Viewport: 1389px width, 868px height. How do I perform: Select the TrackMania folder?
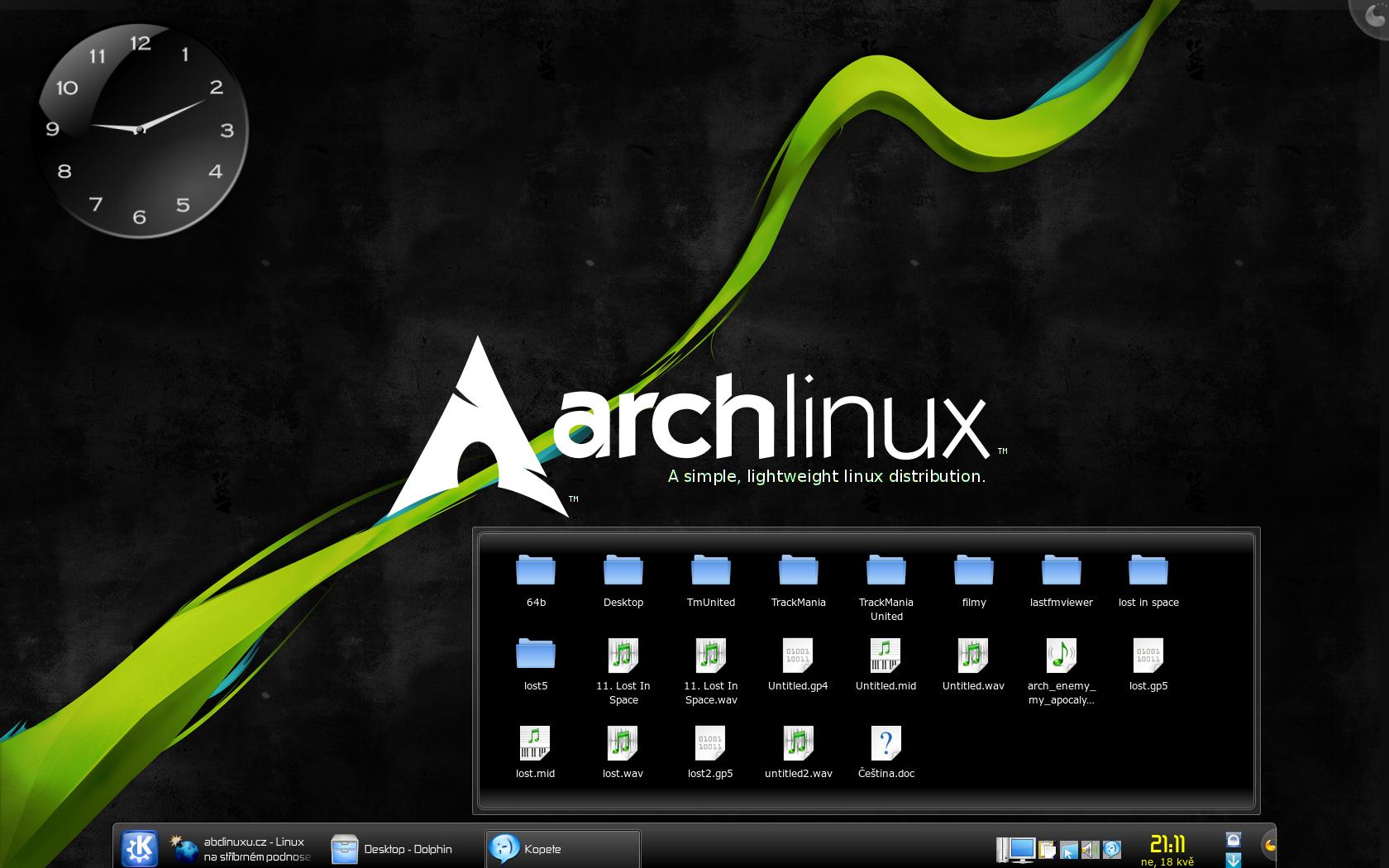click(x=799, y=581)
